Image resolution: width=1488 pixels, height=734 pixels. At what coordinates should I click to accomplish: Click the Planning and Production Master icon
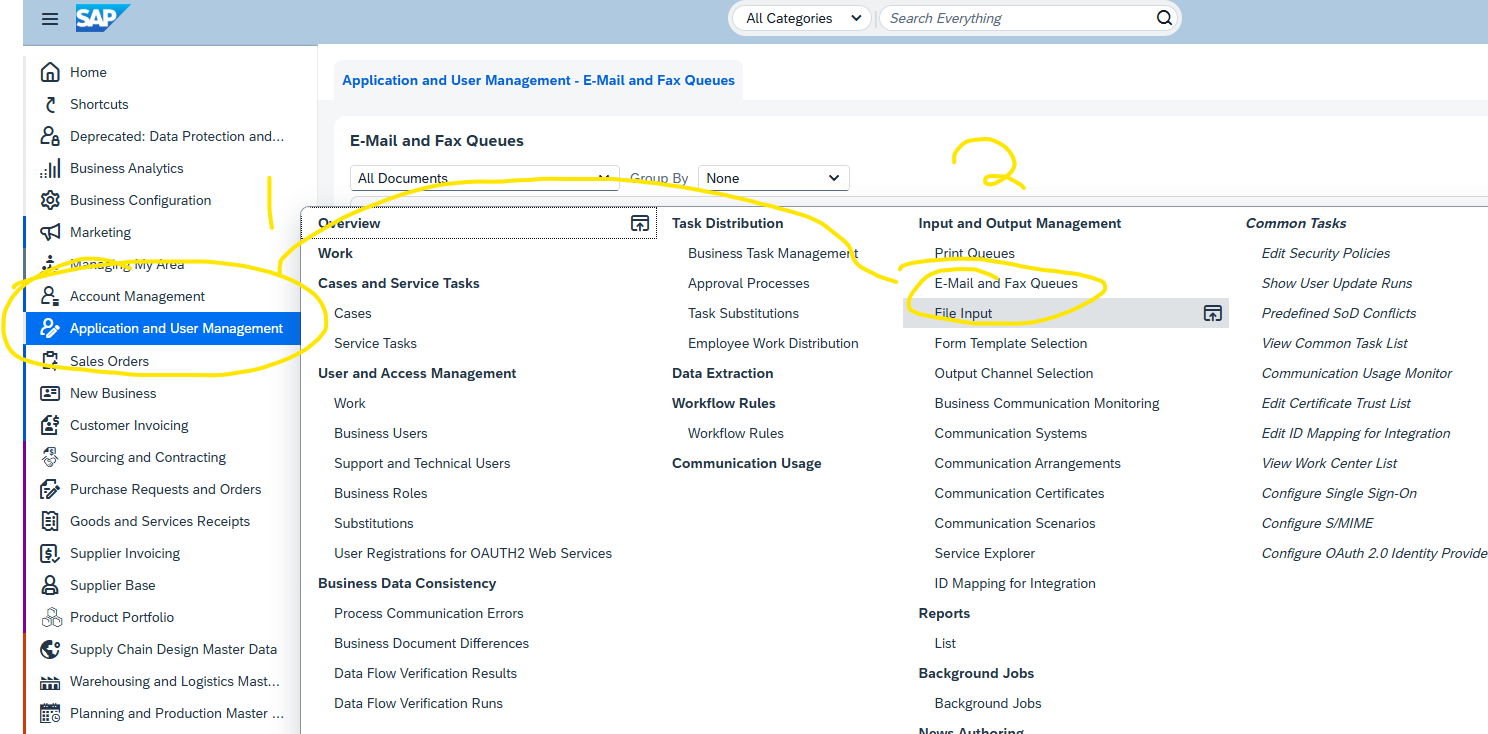click(x=50, y=713)
